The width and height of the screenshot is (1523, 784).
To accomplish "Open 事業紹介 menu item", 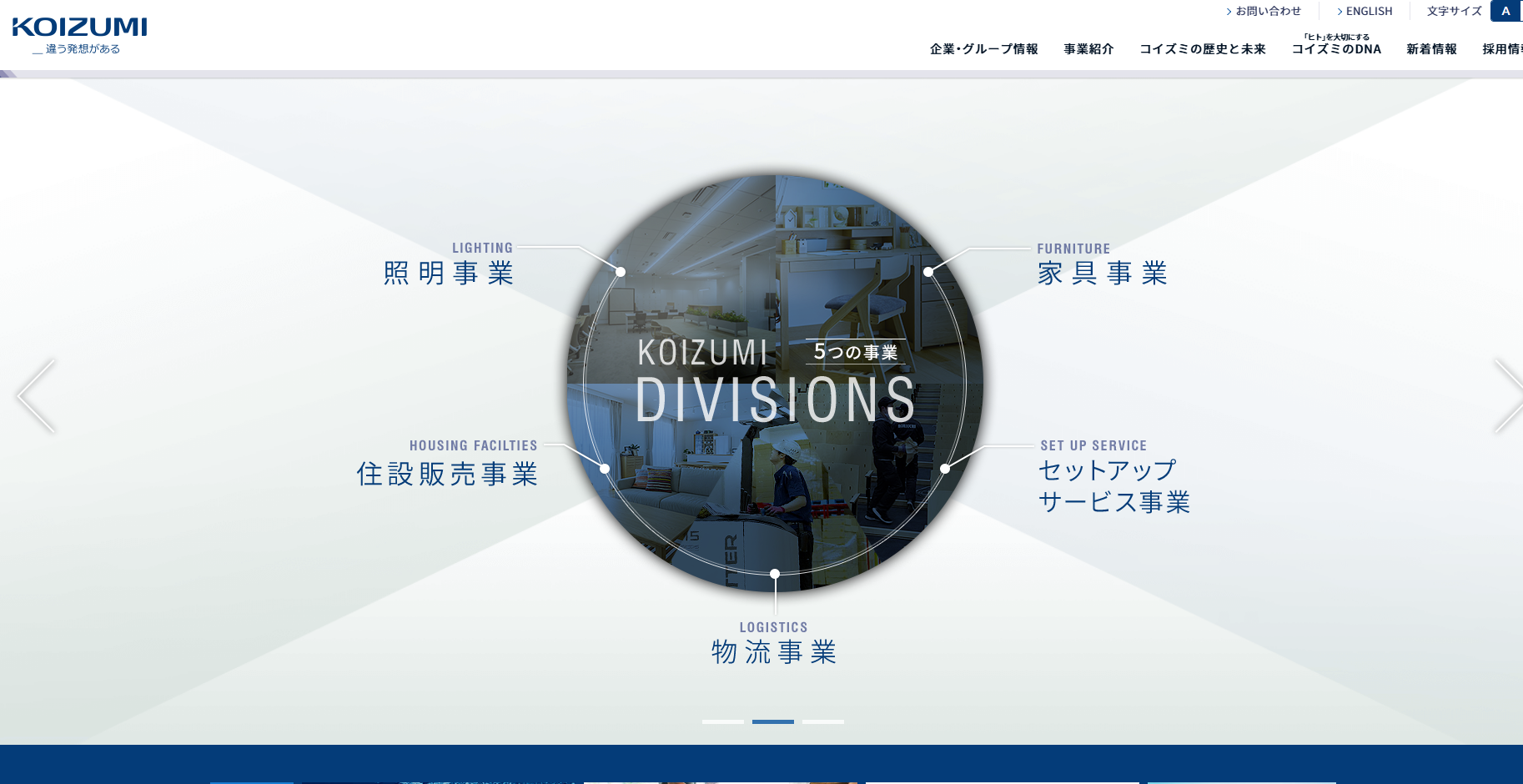I will coord(1088,49).
